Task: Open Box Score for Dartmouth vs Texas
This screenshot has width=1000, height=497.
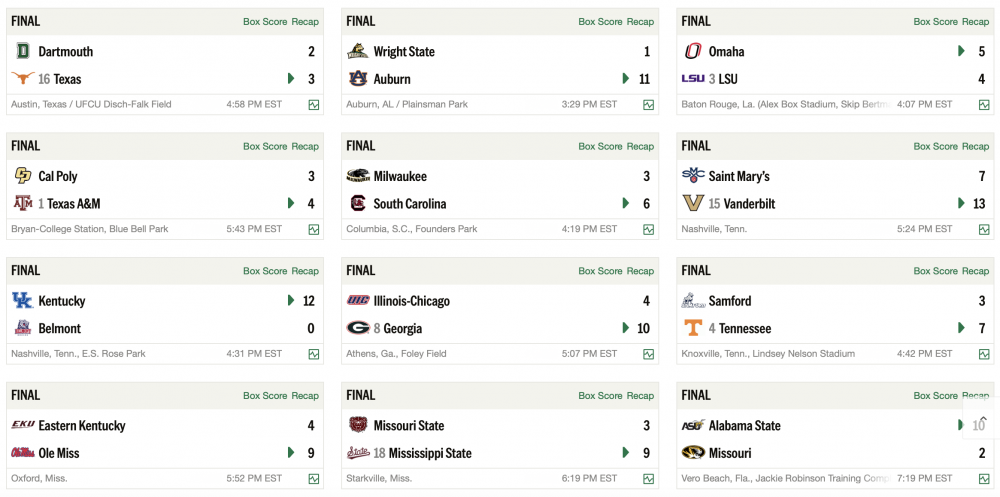Action: [265, 22]
